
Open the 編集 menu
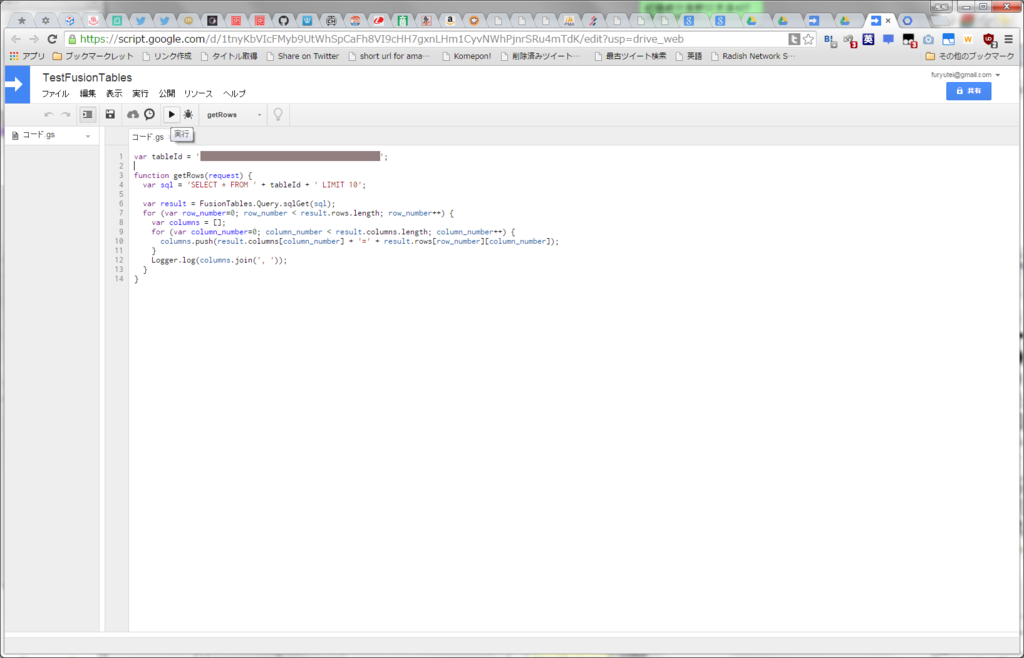coord(88,94)
